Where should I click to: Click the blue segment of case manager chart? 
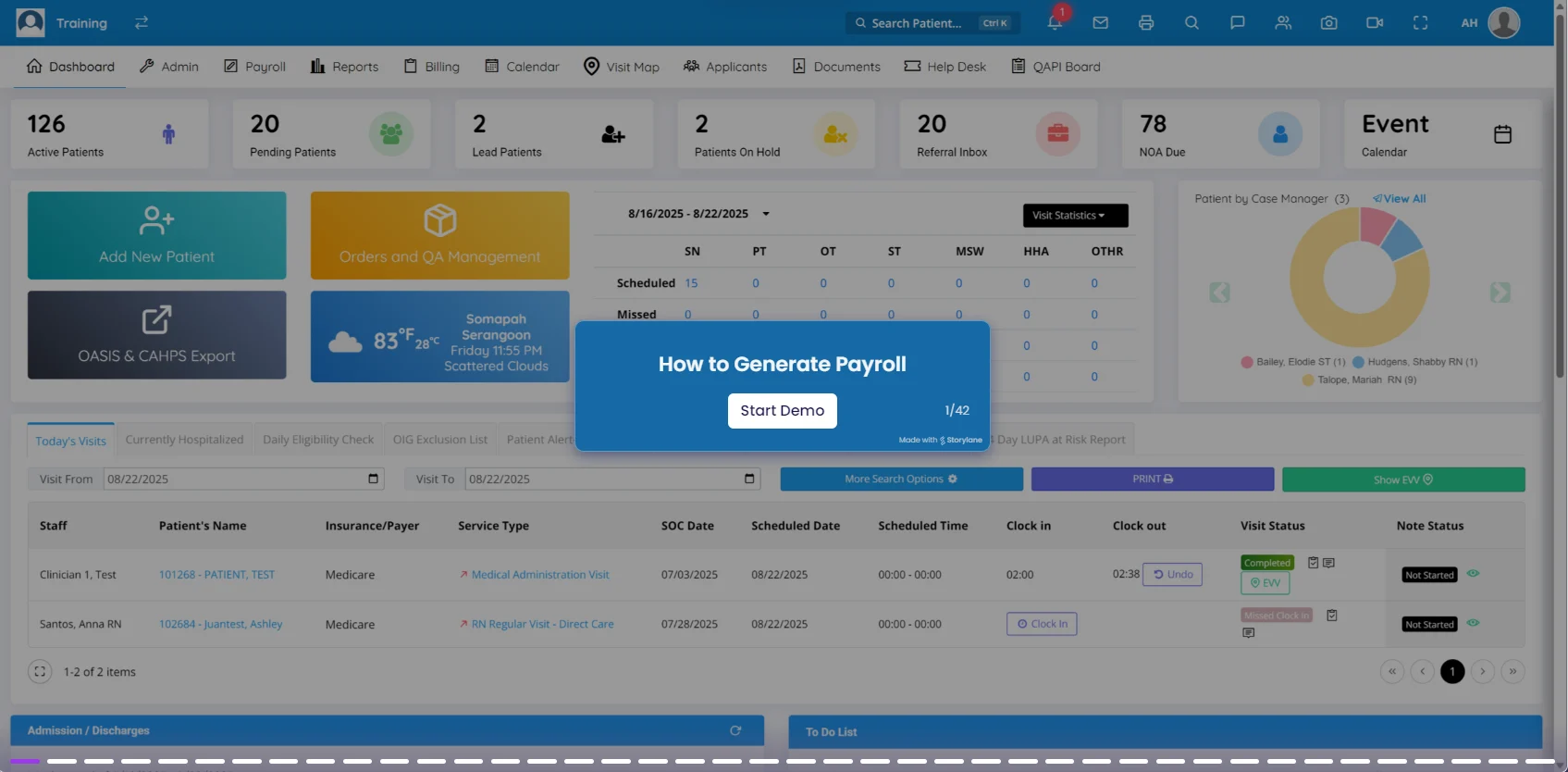click(1402, 241)
